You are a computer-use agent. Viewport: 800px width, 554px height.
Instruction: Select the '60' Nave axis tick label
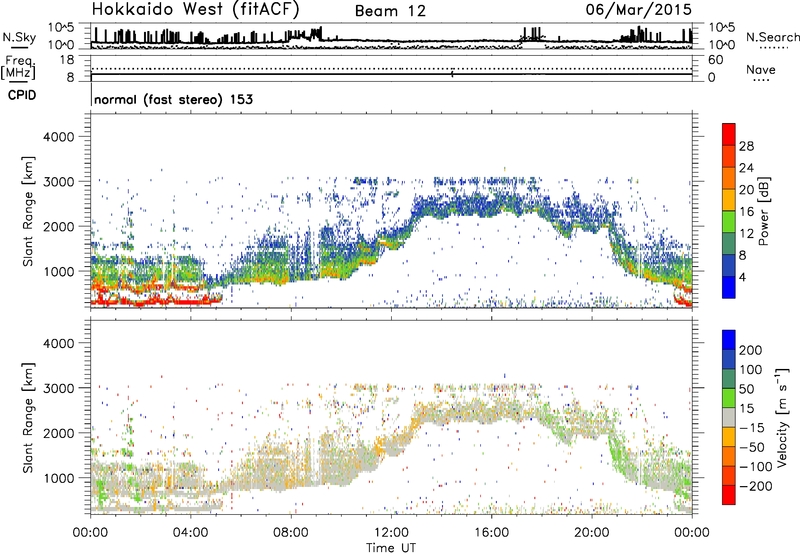[715, 60]
